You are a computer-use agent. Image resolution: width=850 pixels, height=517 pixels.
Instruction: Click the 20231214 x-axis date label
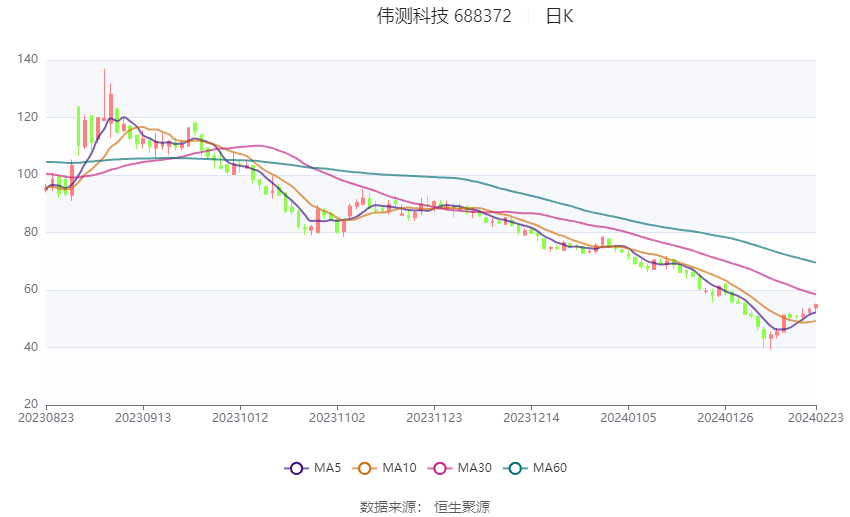coord(531,418)
